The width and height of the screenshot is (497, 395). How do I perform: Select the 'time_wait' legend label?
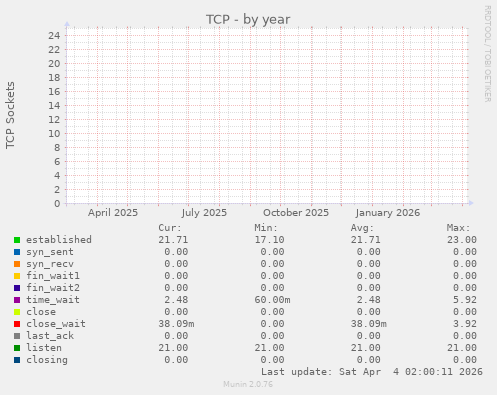pos(53,300)
